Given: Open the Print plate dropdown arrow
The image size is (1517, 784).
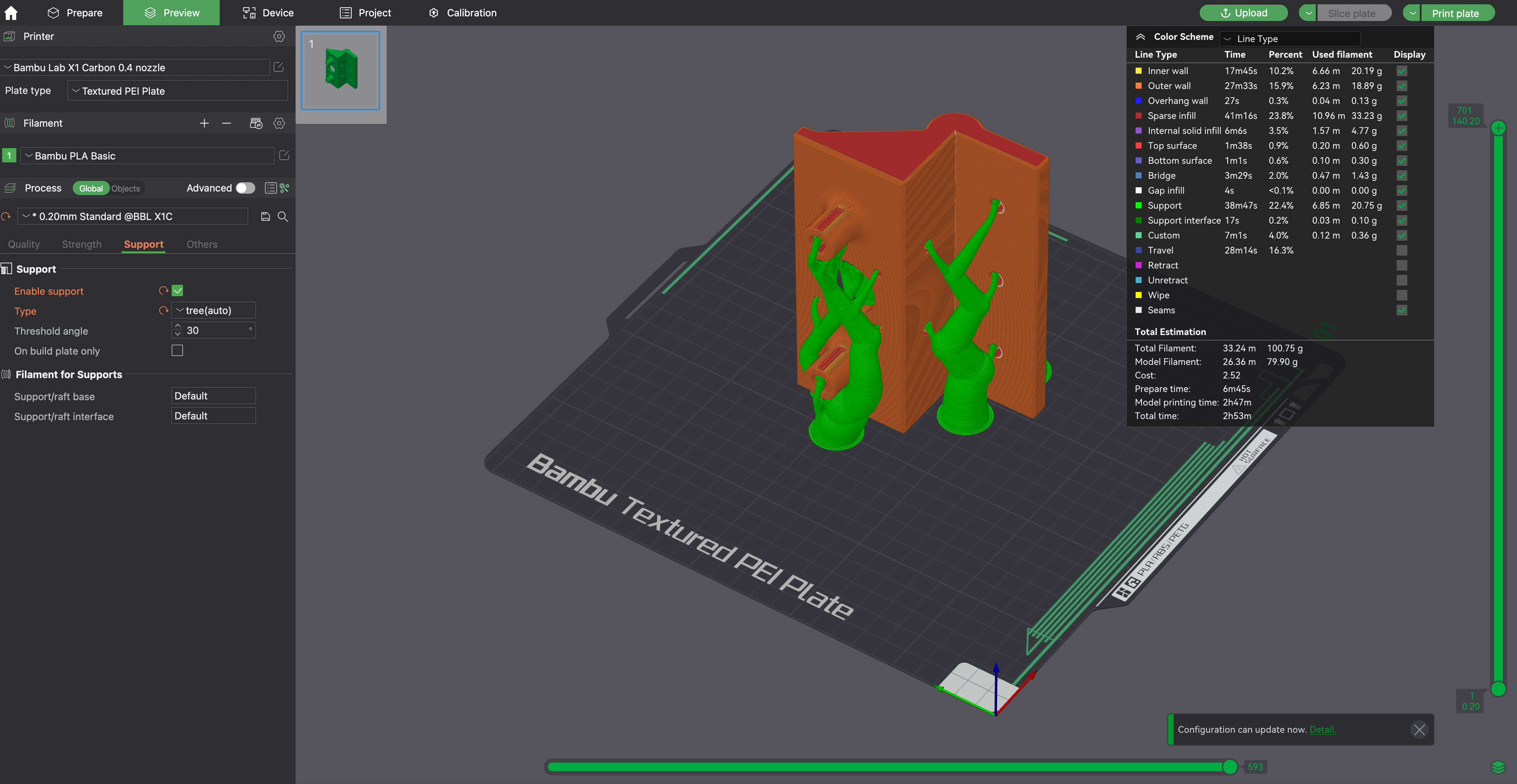Looking at the screenshot, I should 1412,12.
